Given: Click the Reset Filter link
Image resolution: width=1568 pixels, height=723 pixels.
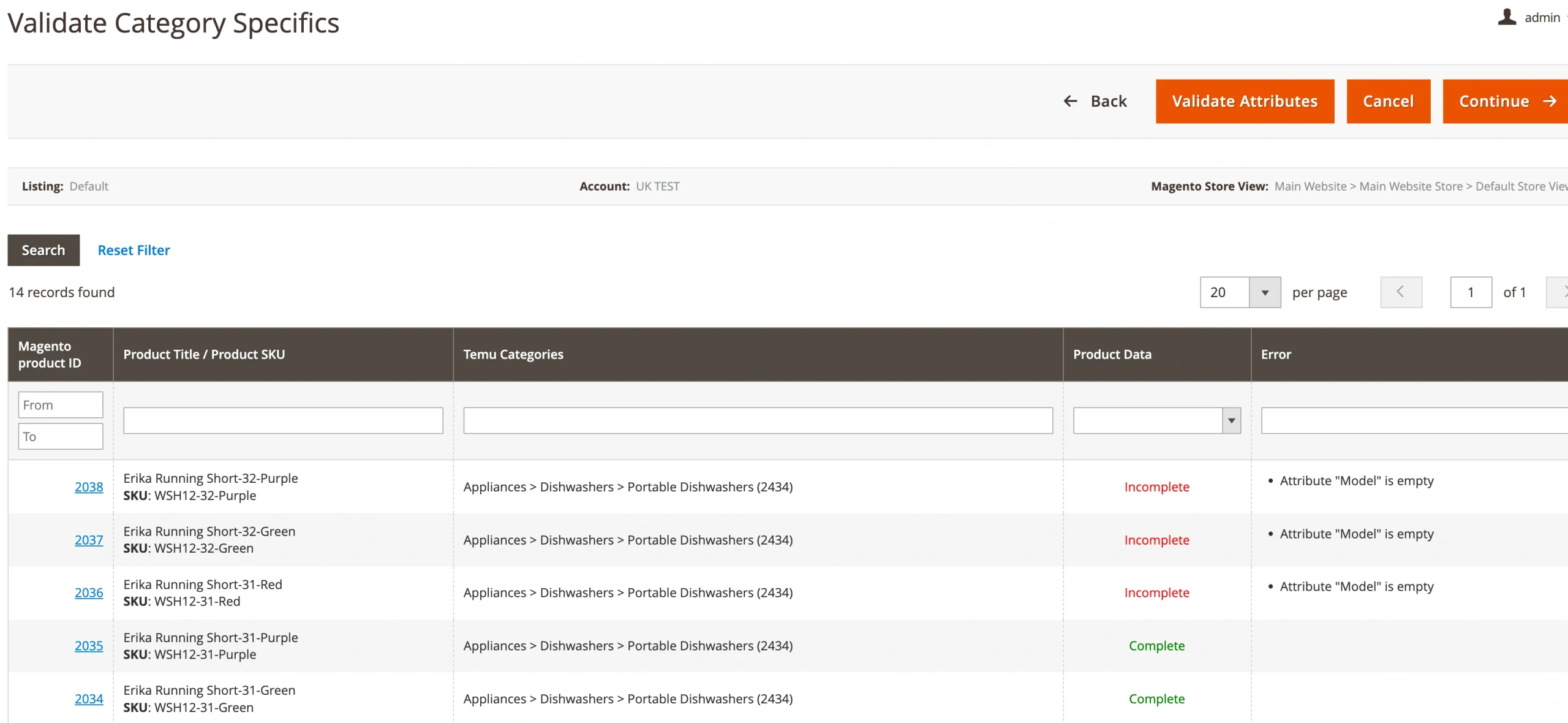Looking at the screenshot, I should [134, 250].
